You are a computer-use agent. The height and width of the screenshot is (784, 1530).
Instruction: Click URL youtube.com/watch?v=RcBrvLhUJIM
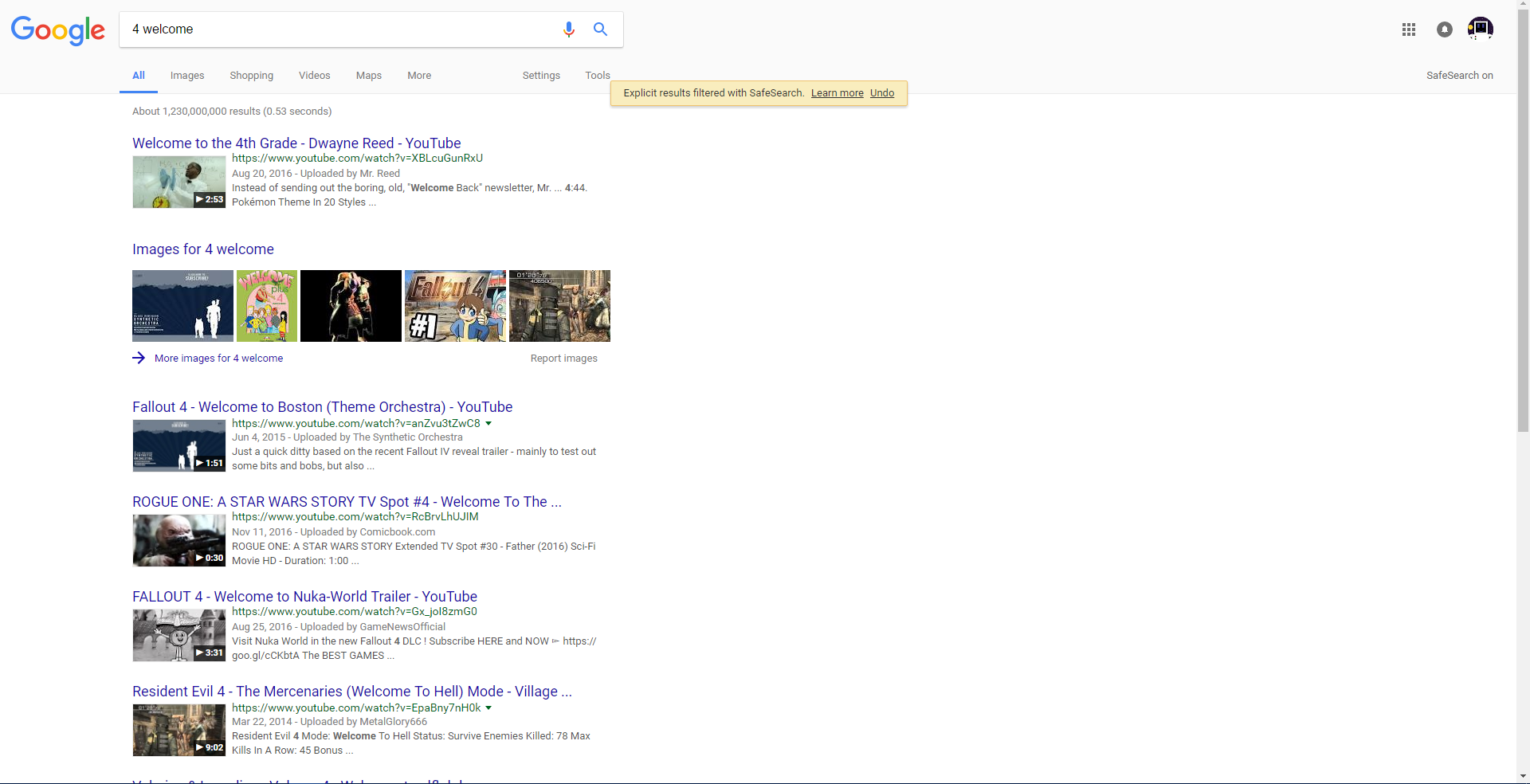point(355,517)
